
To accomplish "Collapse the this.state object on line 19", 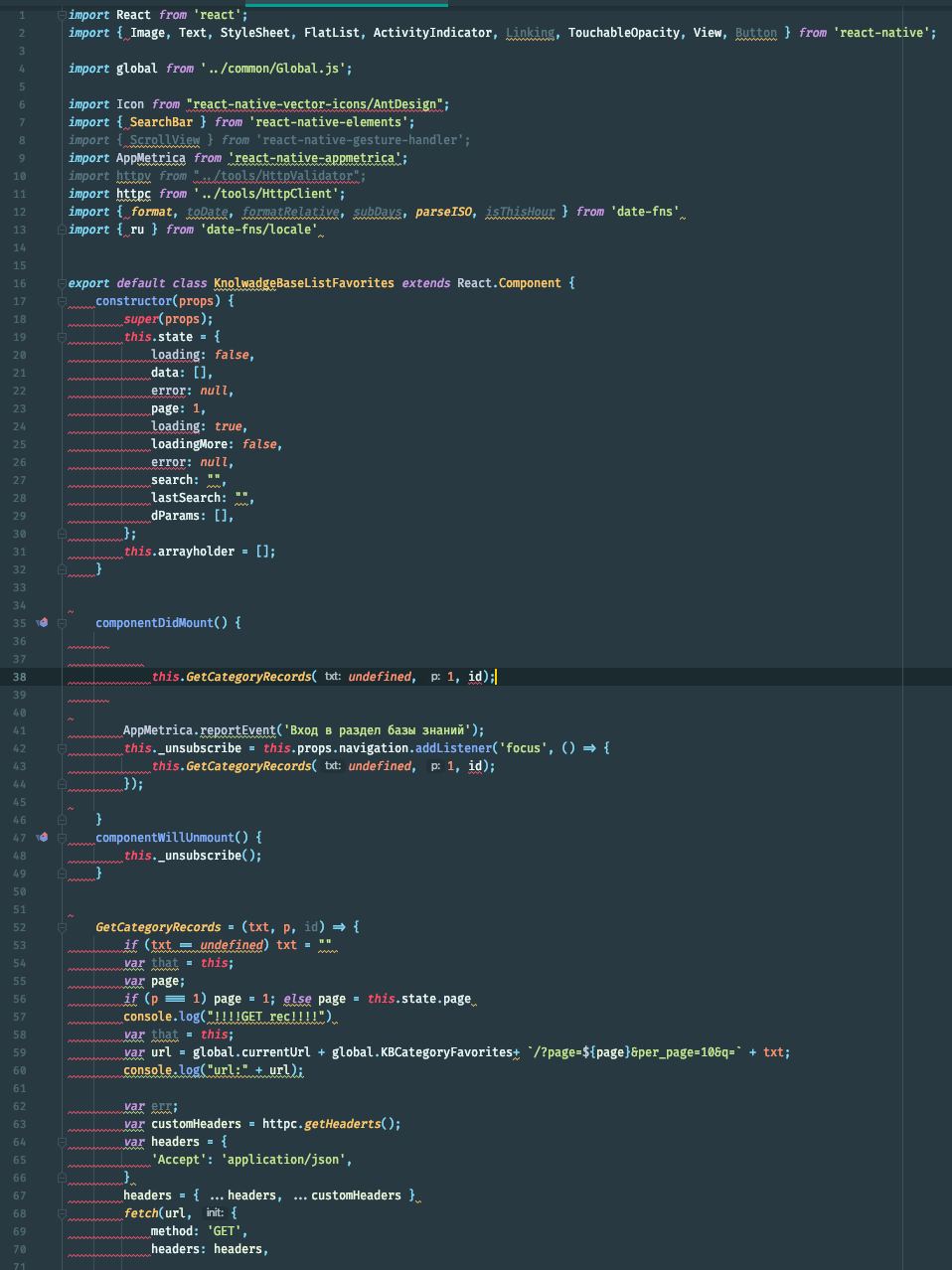I will [62, 337].
